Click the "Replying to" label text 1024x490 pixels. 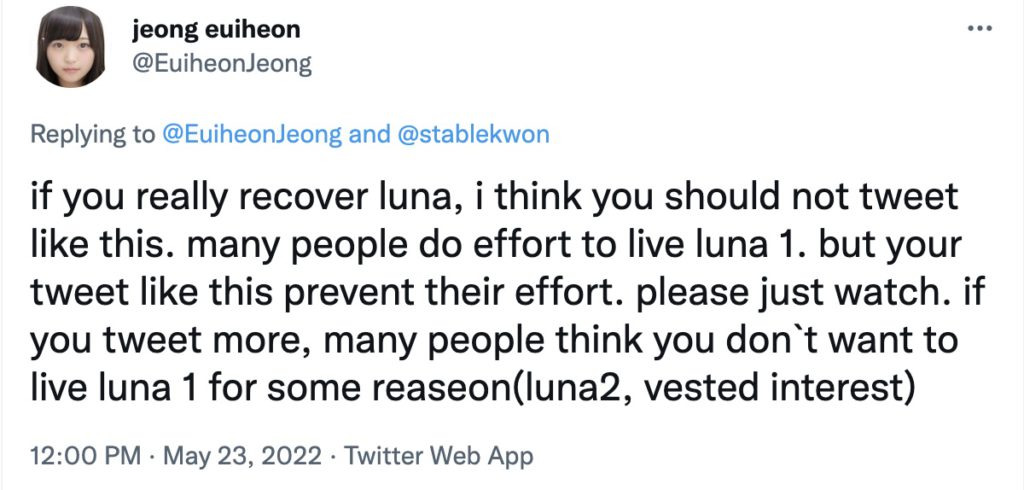(x=94, y=134)
